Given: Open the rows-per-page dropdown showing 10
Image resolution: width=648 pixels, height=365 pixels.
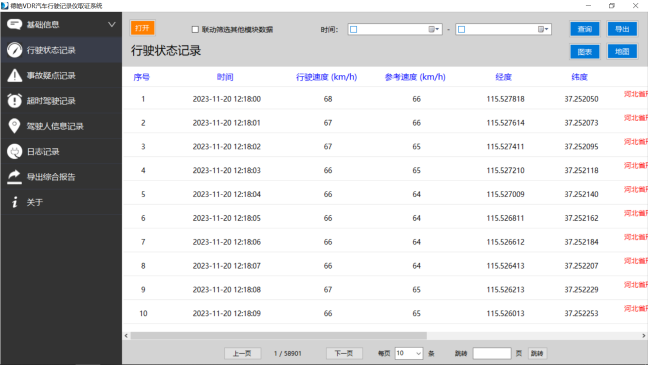Looking at the screenshot, I should click(x=409, y=353).
